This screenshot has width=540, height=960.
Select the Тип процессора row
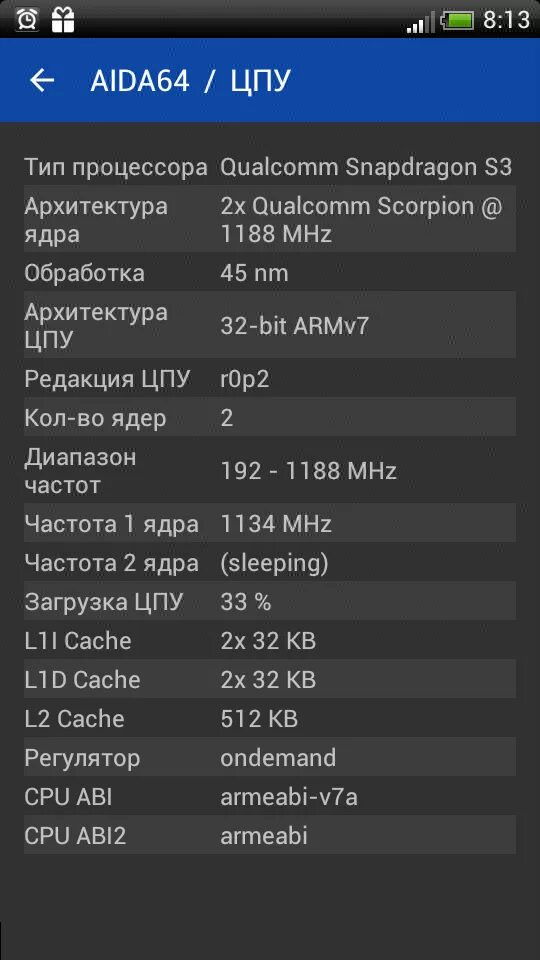coord(269,167)
